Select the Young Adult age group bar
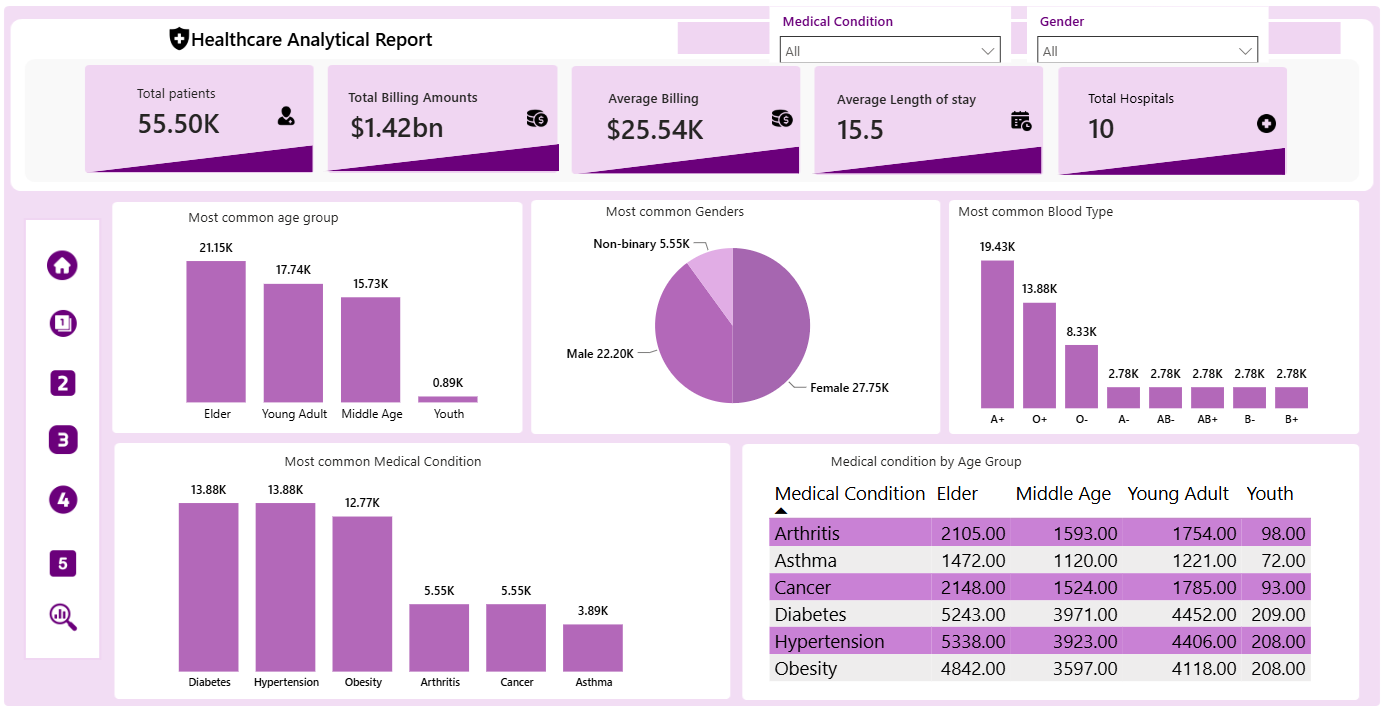Viewport: 1383px width, 710px height. click(293, 343)
